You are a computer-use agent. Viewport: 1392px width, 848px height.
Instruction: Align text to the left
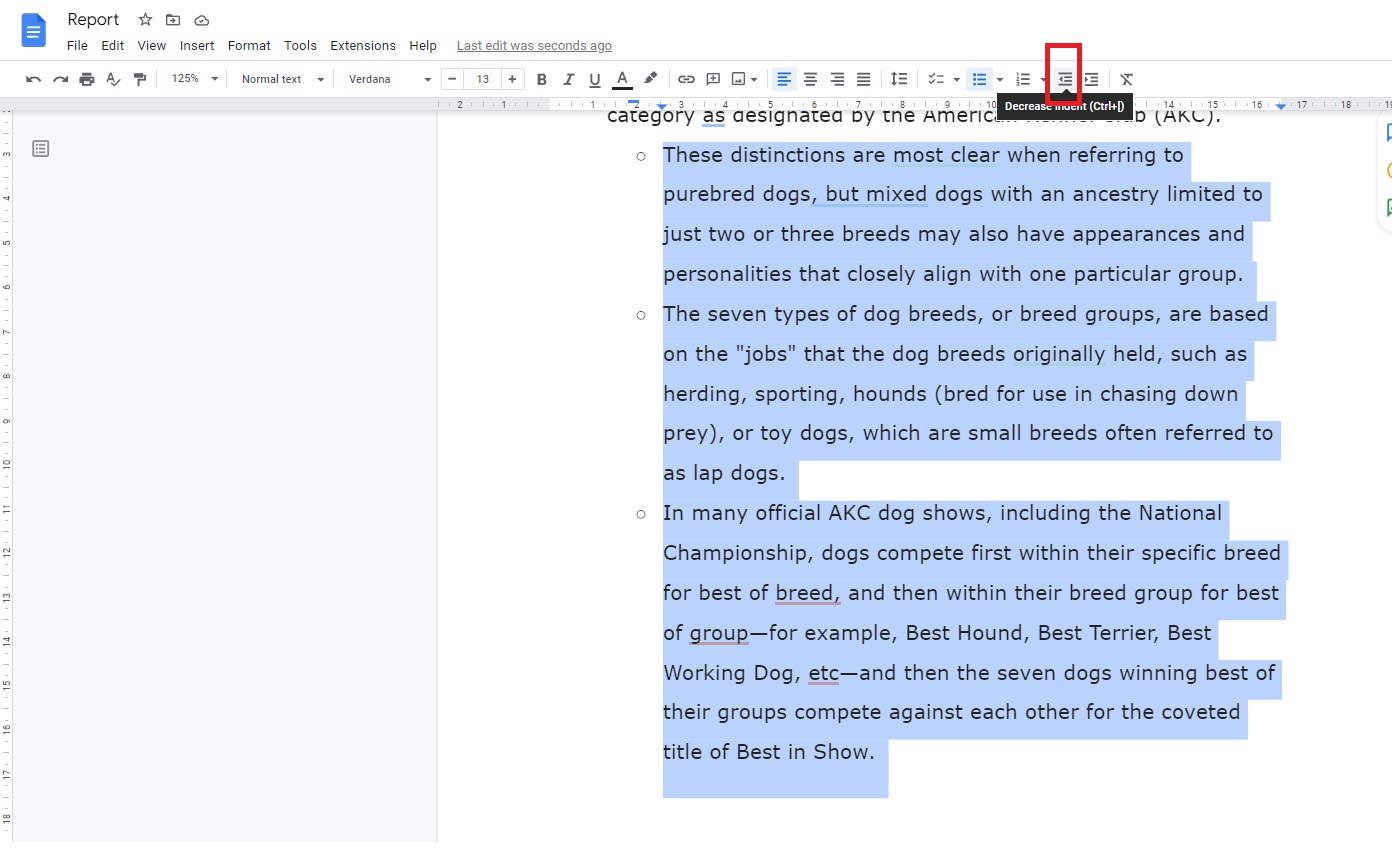click(784, 79)
